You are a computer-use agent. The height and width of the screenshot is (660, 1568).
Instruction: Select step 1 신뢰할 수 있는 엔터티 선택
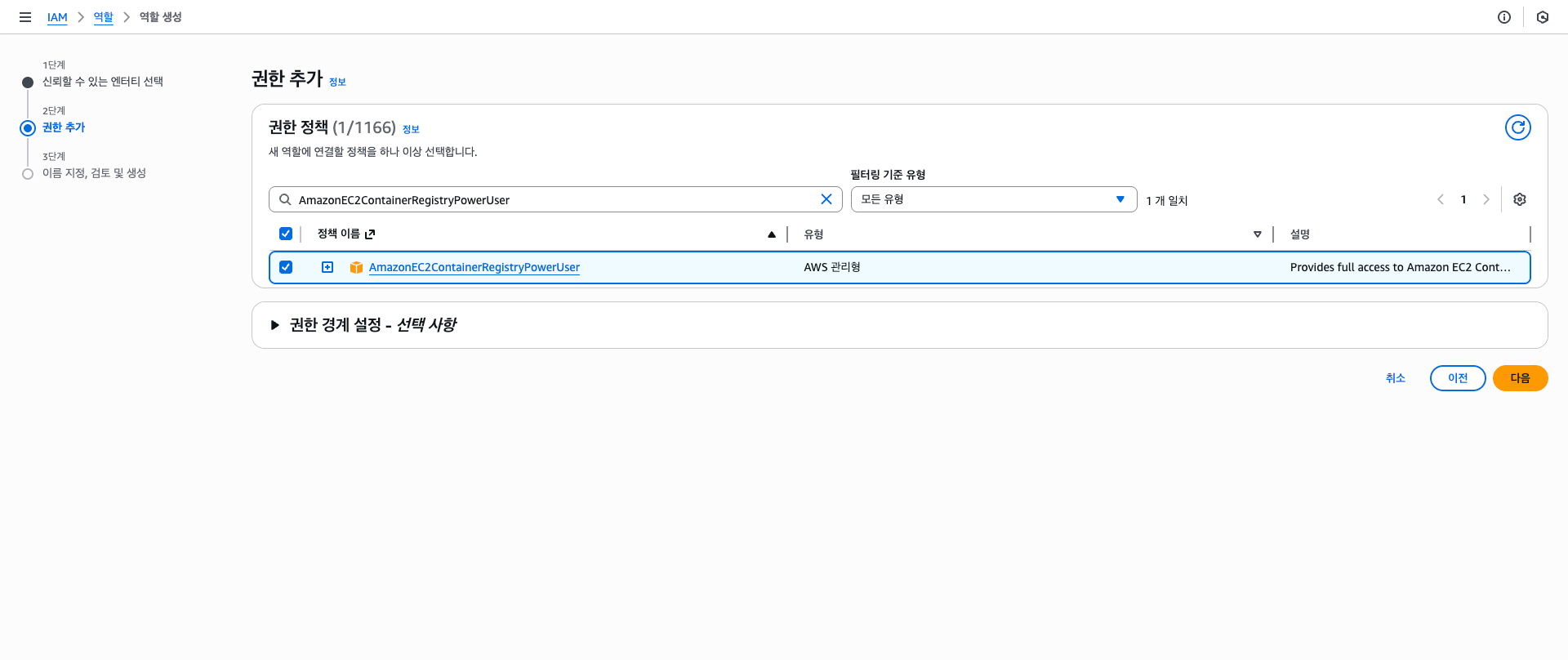click(102, 82)
